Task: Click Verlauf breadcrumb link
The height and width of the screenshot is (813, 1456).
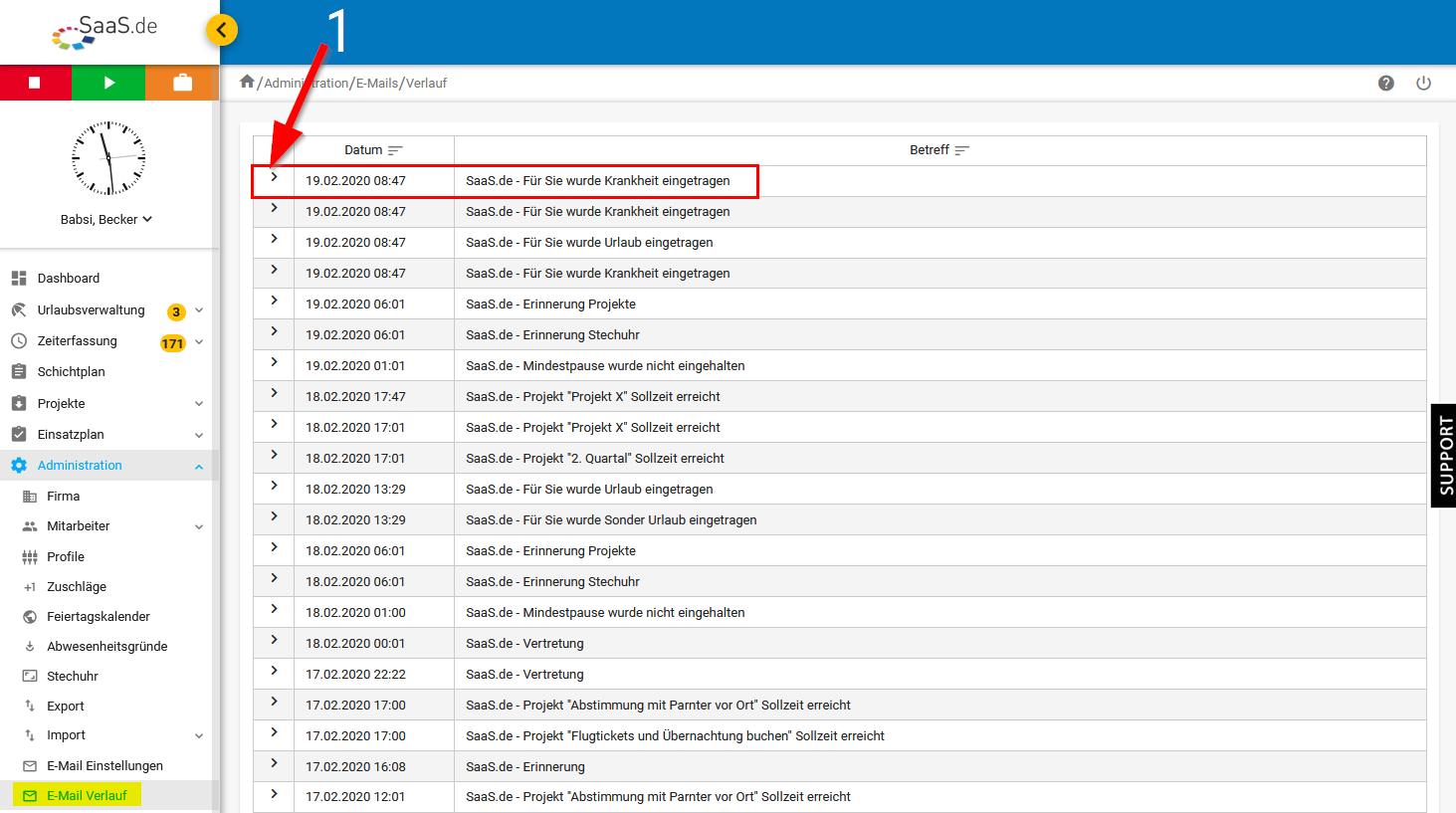Action: coord(426,83)
